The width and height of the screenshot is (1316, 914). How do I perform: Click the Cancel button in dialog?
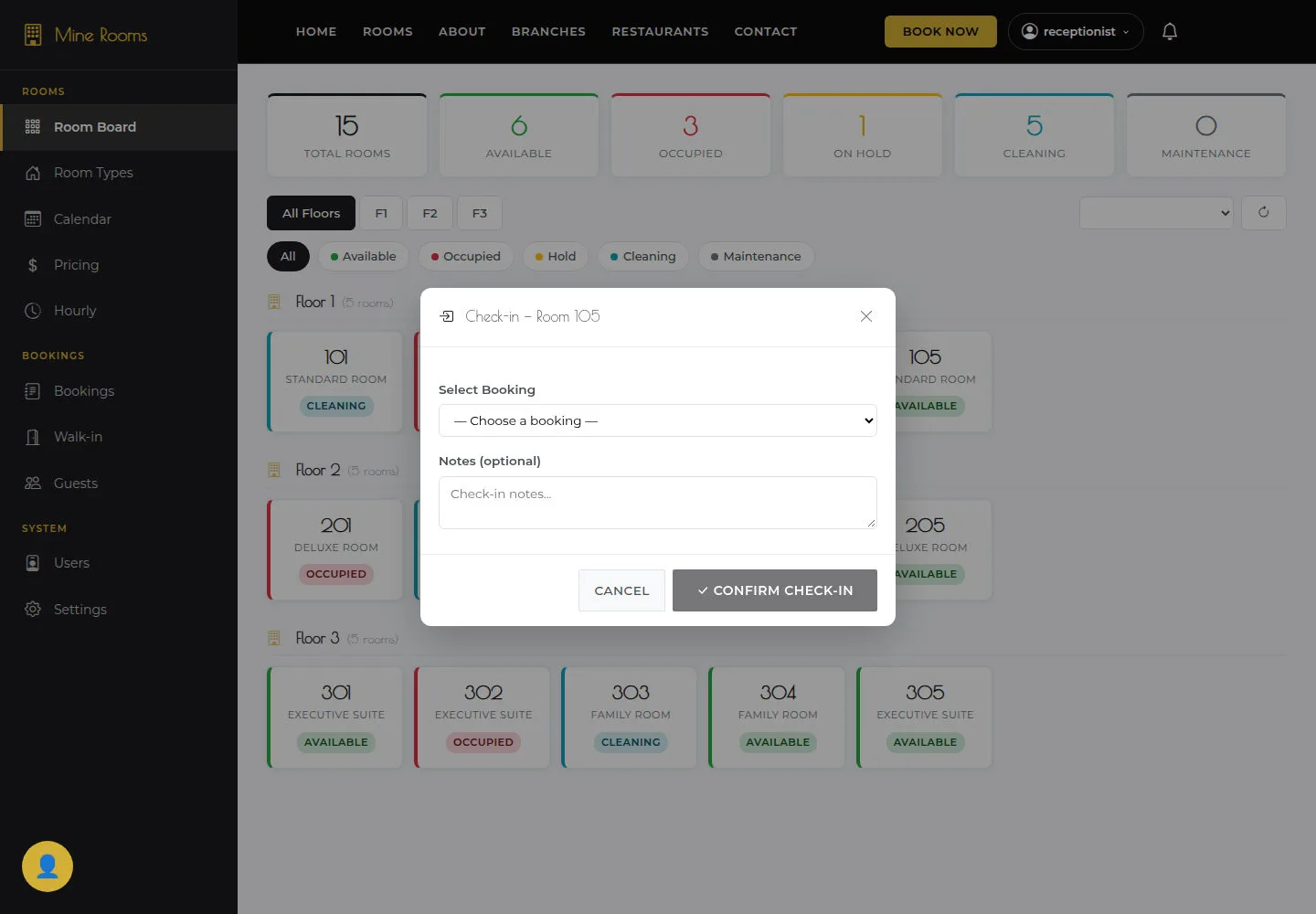click(621, 590)
